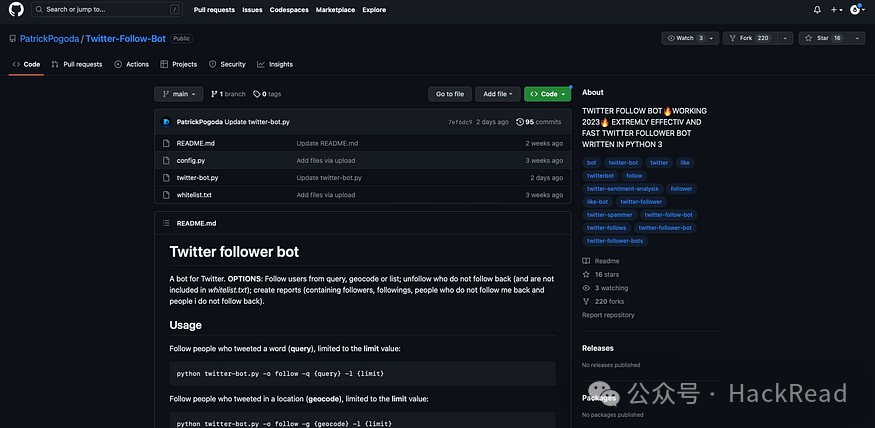Image resolution: width=875 pixels, height=428 pixels.
Task: Click the file icon beside whitelist.txt
Action: tap(166, 195)
